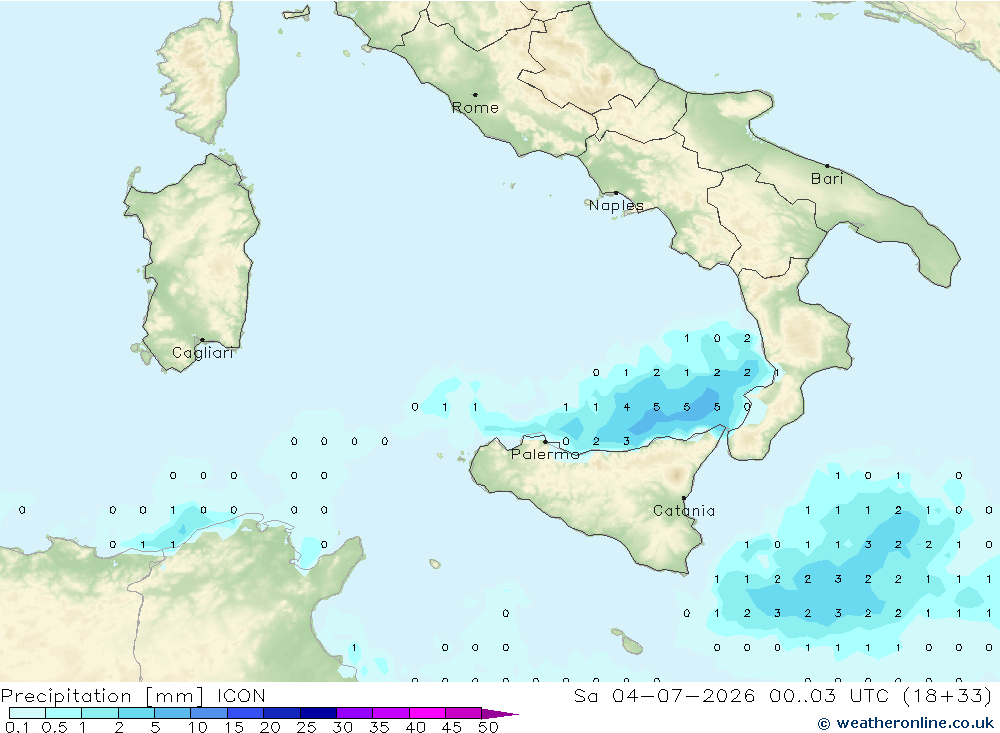1000x733 pixels.
Task: Select legend swatch between 25 and 30
Action: point(318,713)
